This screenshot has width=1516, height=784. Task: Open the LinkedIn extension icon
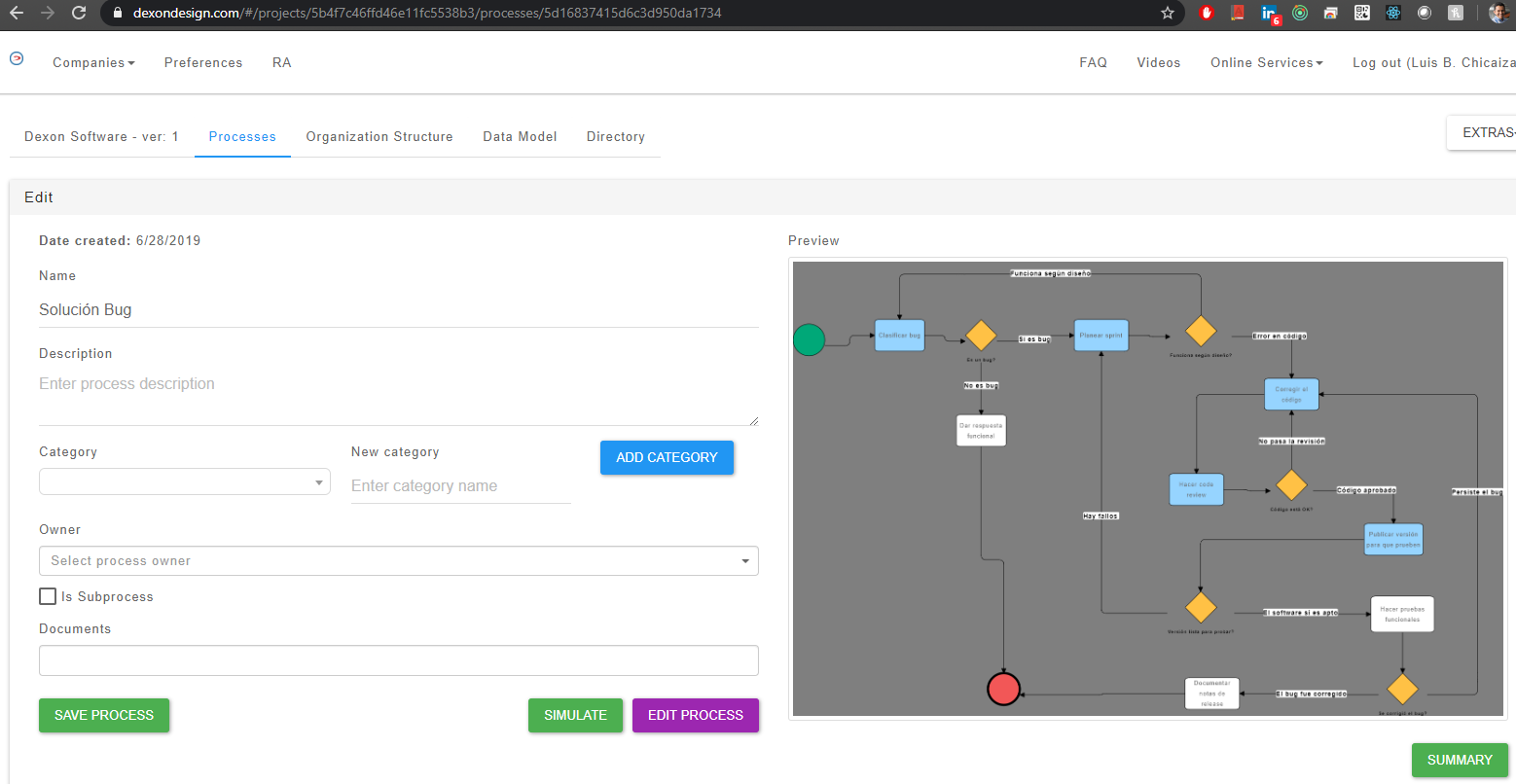point(1269,13)
